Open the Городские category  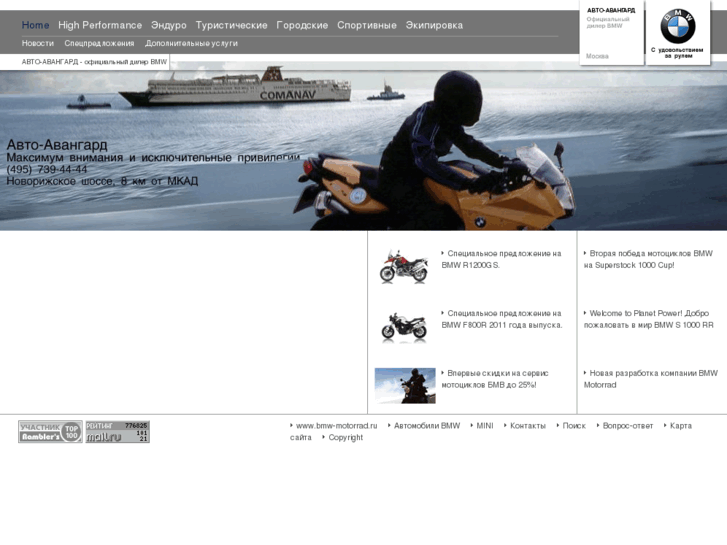coord(302,26)
